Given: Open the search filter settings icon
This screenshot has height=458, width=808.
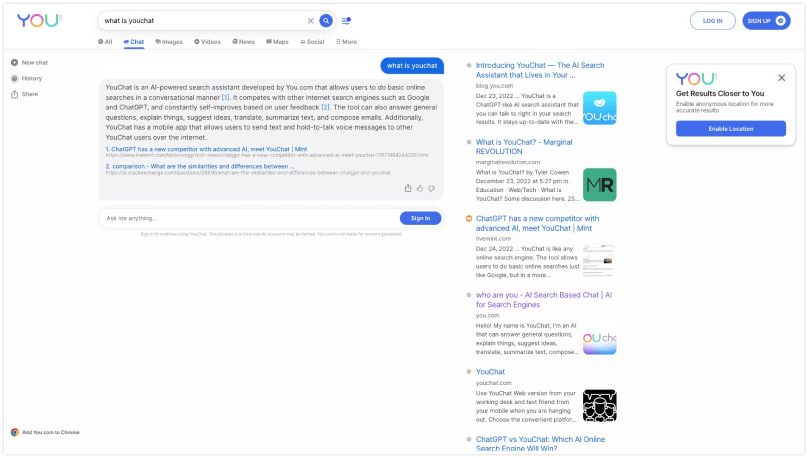Looking at the screenshot, I should pyautogui.click(x=346, y=20).
